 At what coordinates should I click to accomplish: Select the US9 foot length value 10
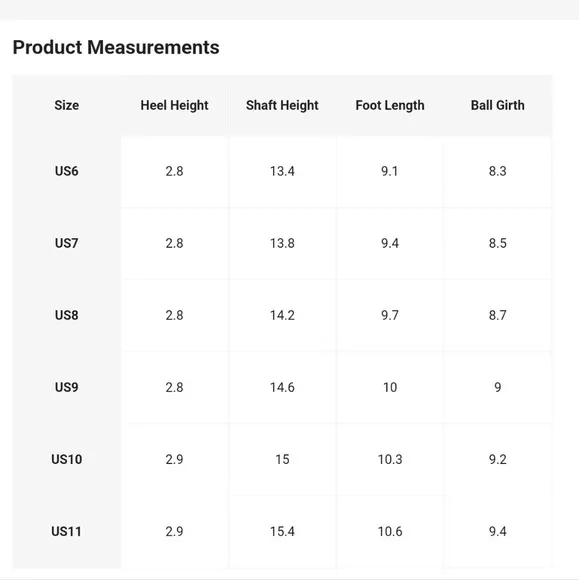pos(390,387)
